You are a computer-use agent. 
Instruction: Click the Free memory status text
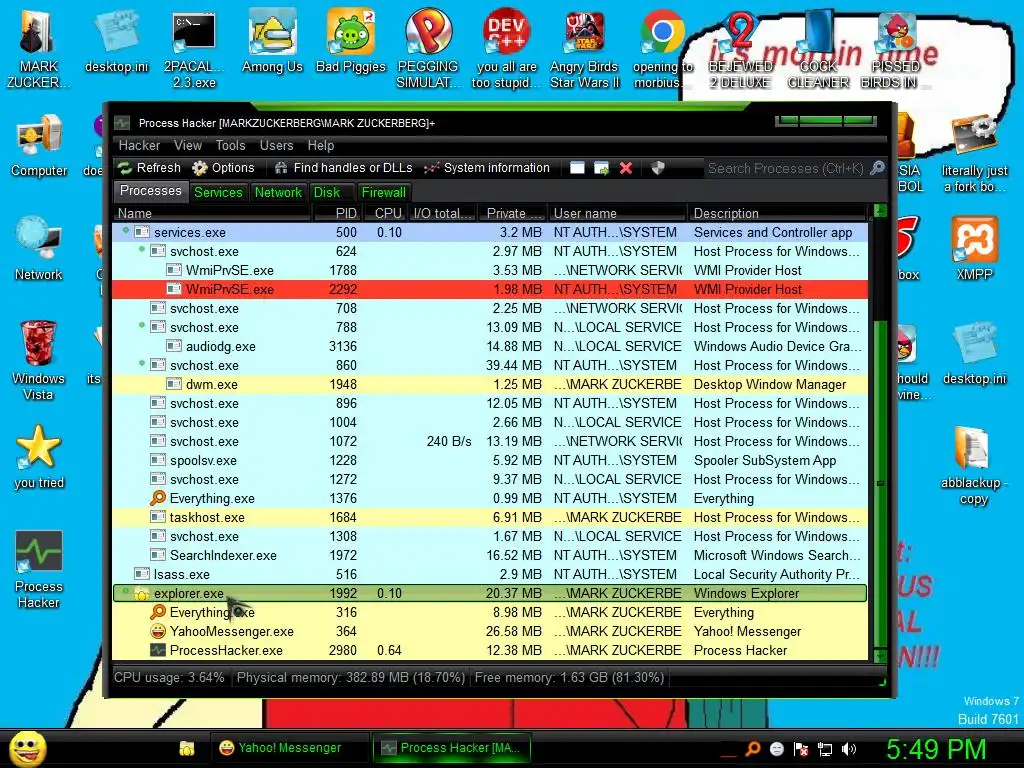pos(569,678)
